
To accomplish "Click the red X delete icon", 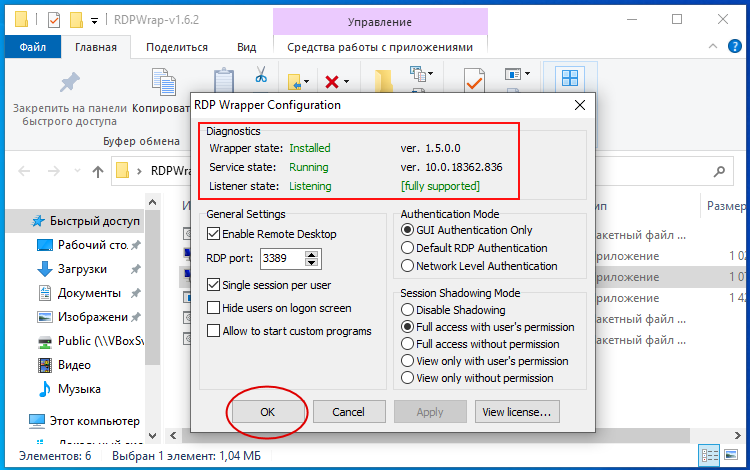I will tap(331, 82).
